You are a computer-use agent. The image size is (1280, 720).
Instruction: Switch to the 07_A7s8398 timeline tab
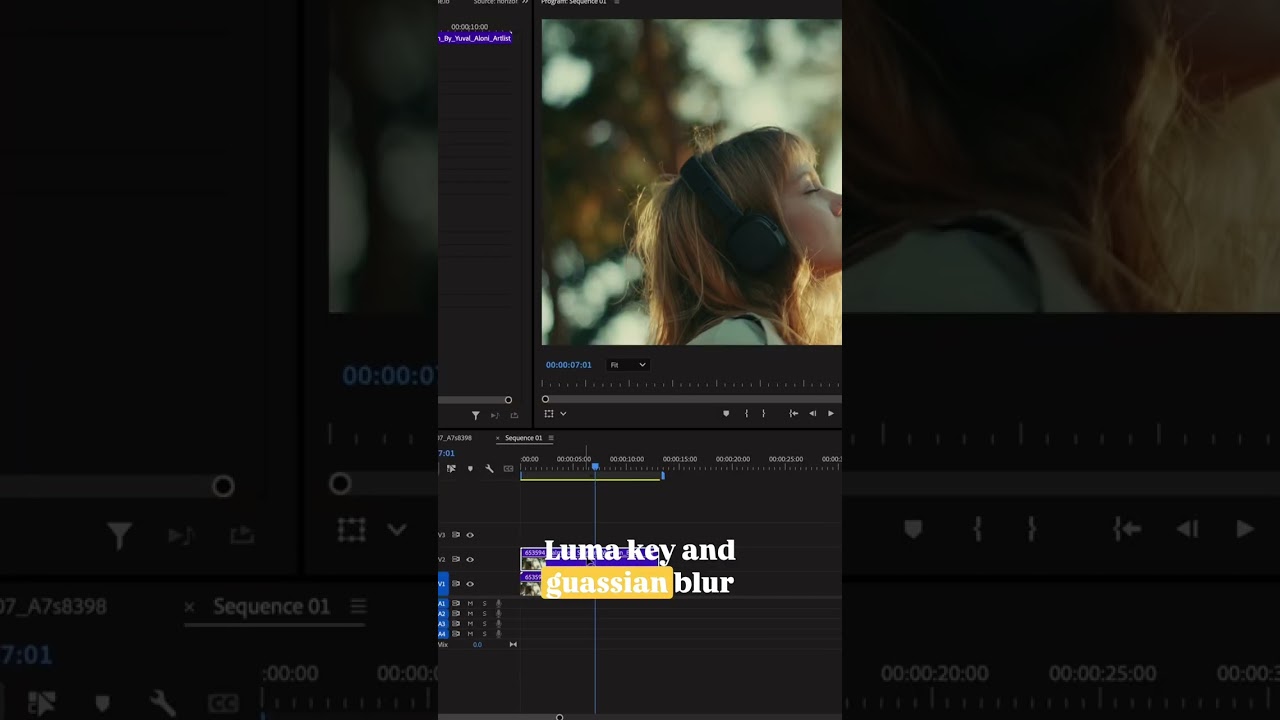click(x=455, y=438)
